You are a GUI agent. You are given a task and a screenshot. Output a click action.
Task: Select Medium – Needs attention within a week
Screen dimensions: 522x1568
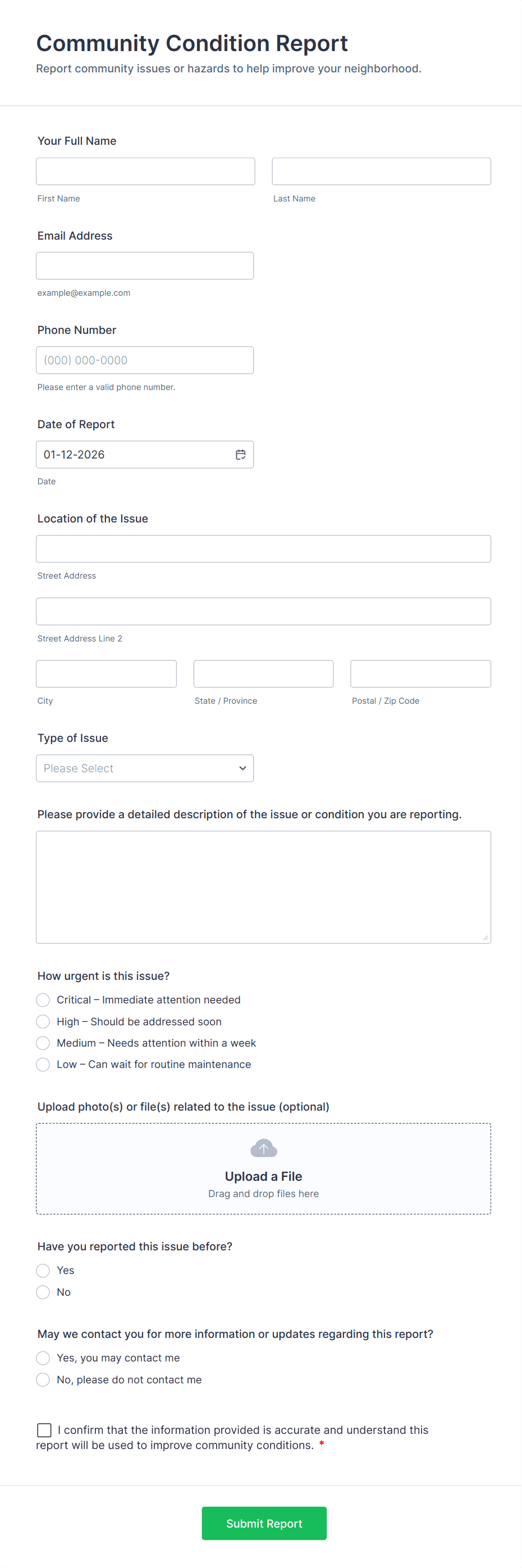(43, 1043)
